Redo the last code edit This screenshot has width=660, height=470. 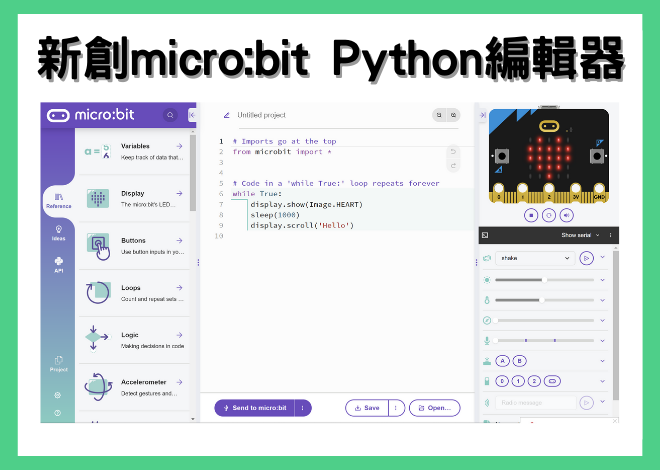pyautogui.click(x=453, y=165)
